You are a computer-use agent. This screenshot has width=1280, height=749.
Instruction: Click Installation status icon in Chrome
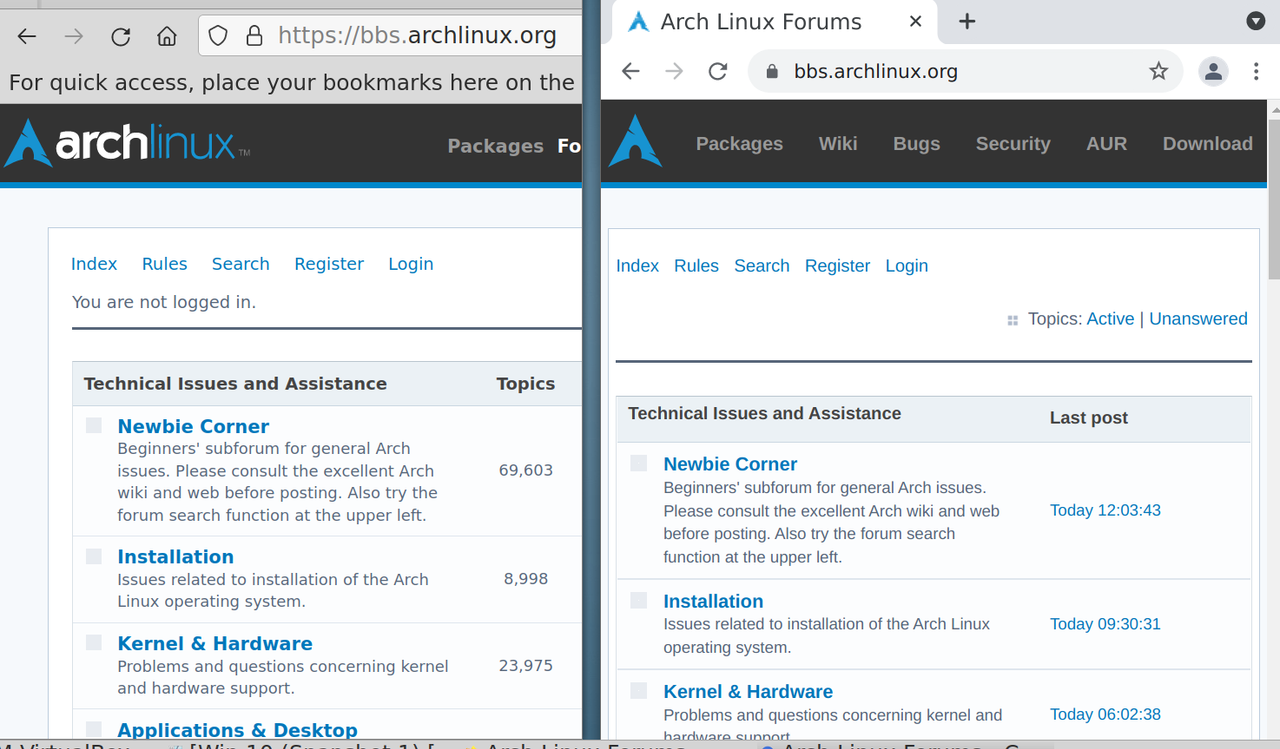(638, 600)
